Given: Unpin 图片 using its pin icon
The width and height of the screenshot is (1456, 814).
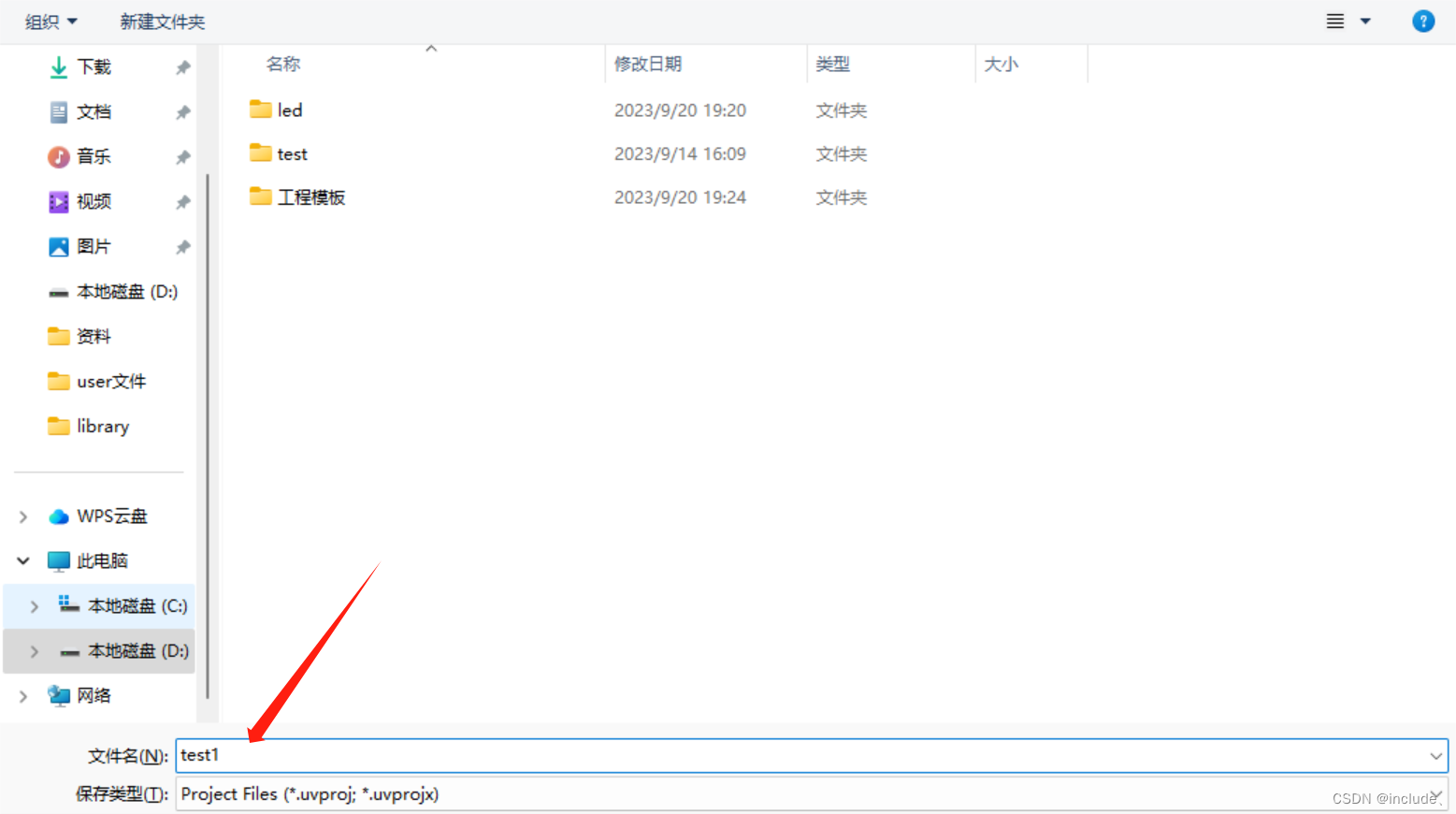Looking at the screenshot, I should [x=183, y=247].
